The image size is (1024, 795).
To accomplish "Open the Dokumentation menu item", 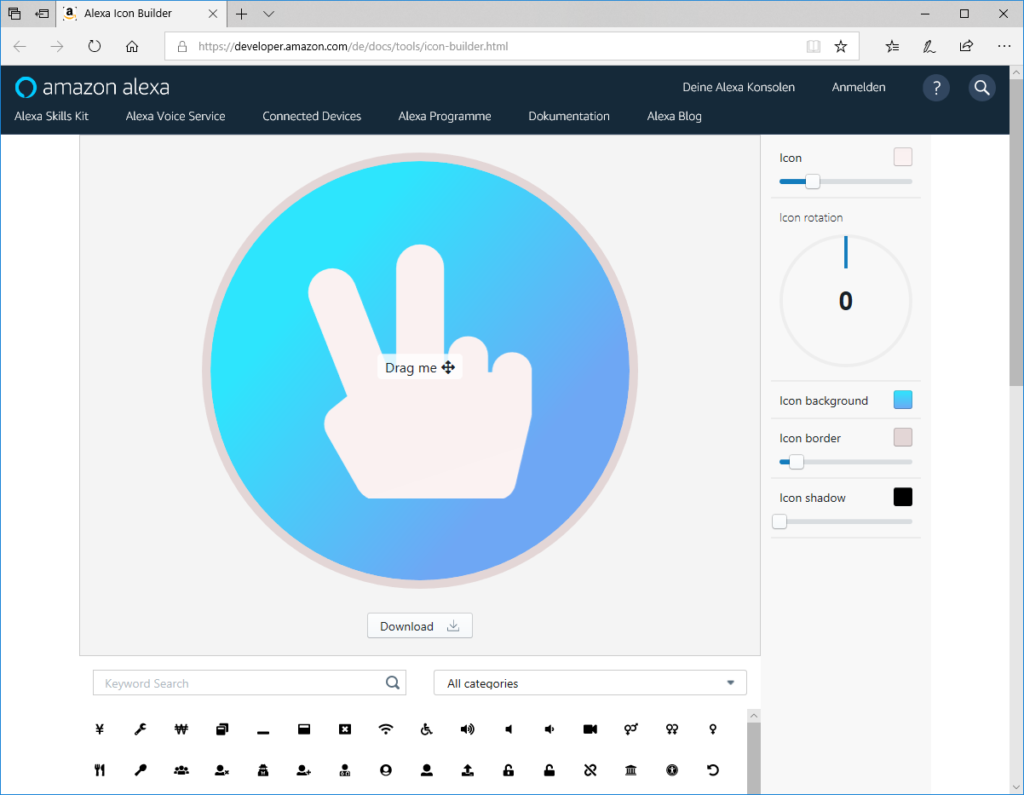I will [569, 116].
